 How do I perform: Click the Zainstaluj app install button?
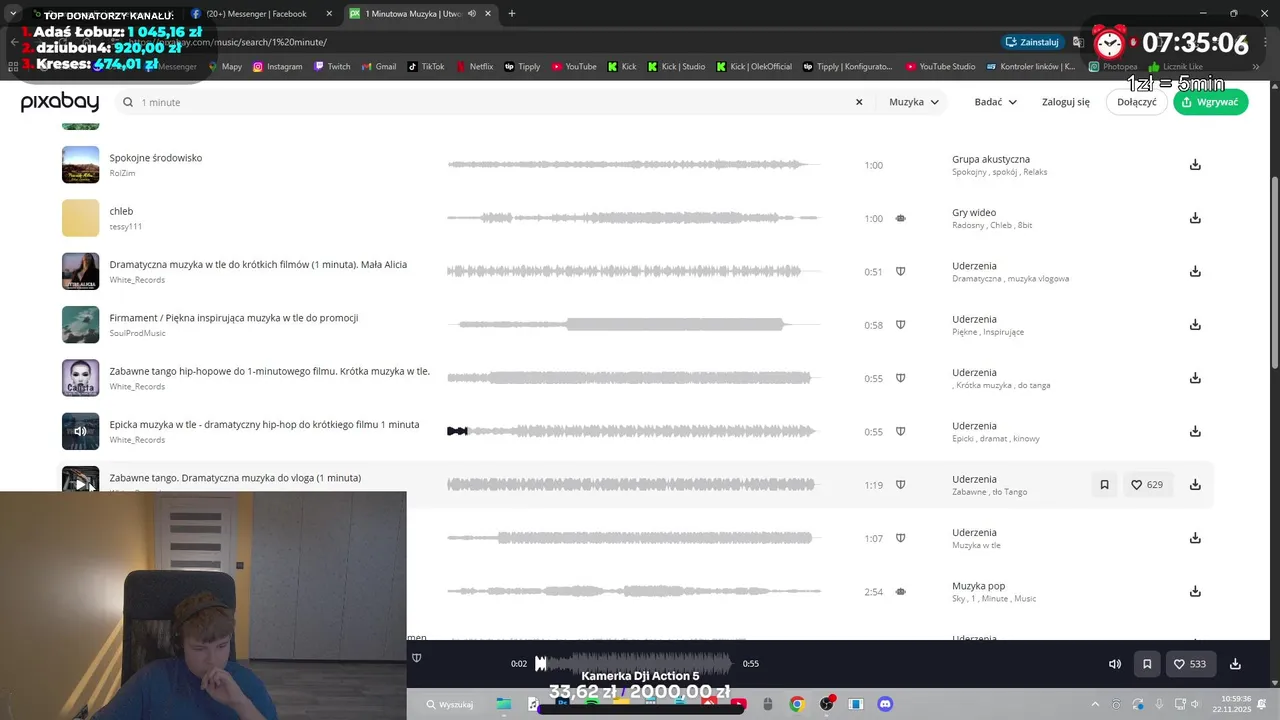tap(1032, 42)
